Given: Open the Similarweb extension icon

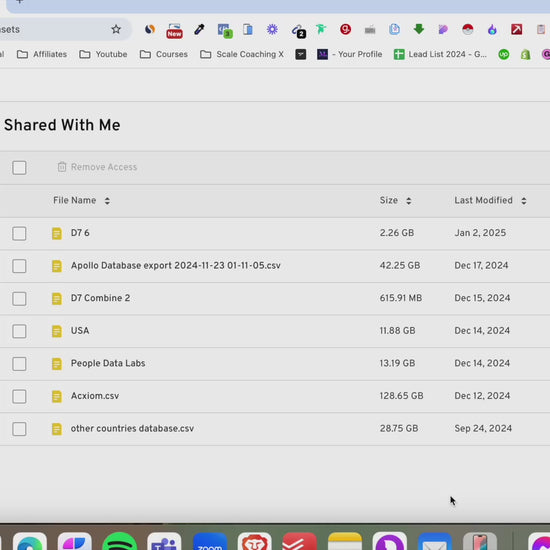Looking at the screenshot, I should [x=150, y=29].
